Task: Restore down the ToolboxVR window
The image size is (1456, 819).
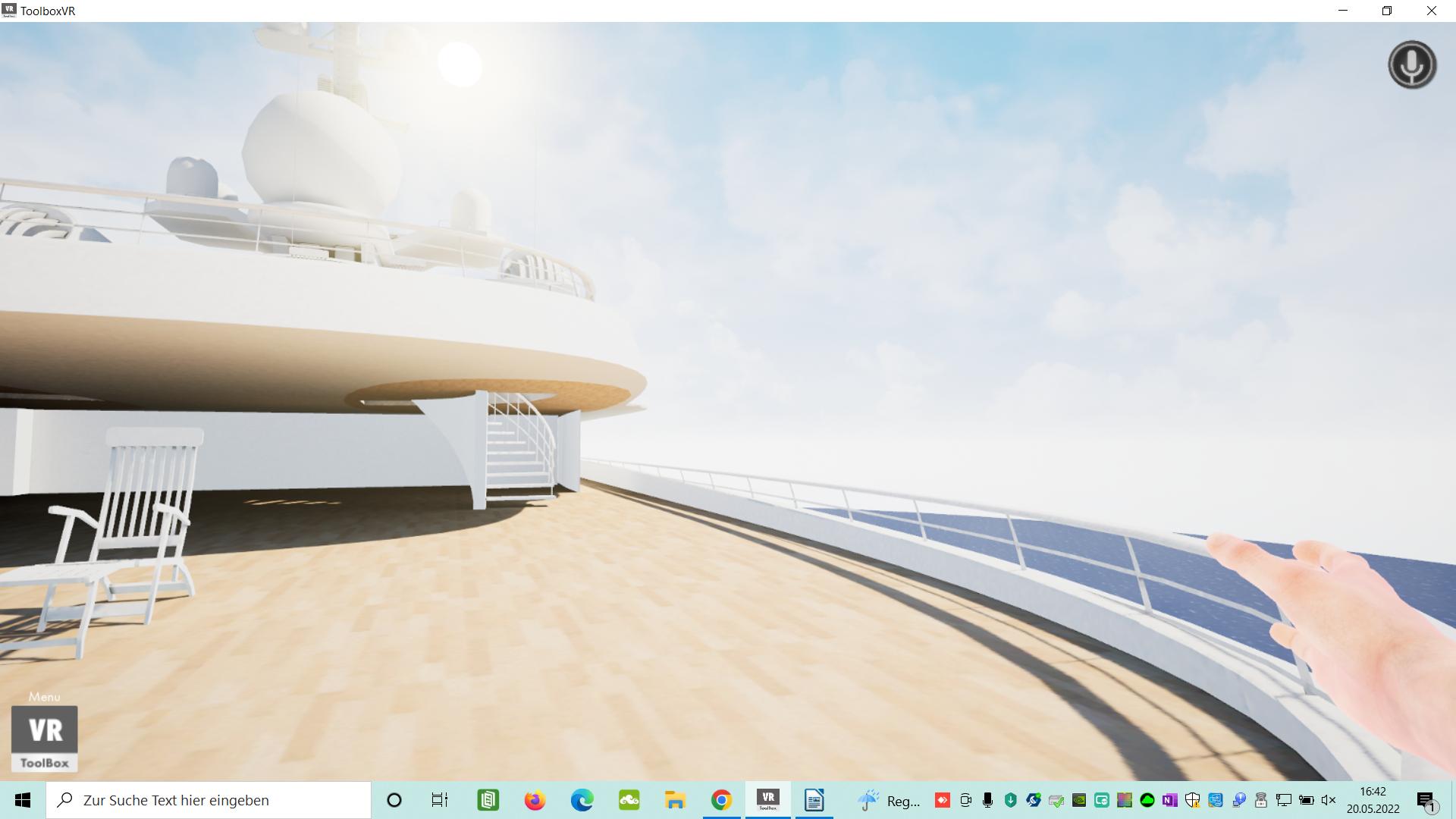Action: (1387, 11)
